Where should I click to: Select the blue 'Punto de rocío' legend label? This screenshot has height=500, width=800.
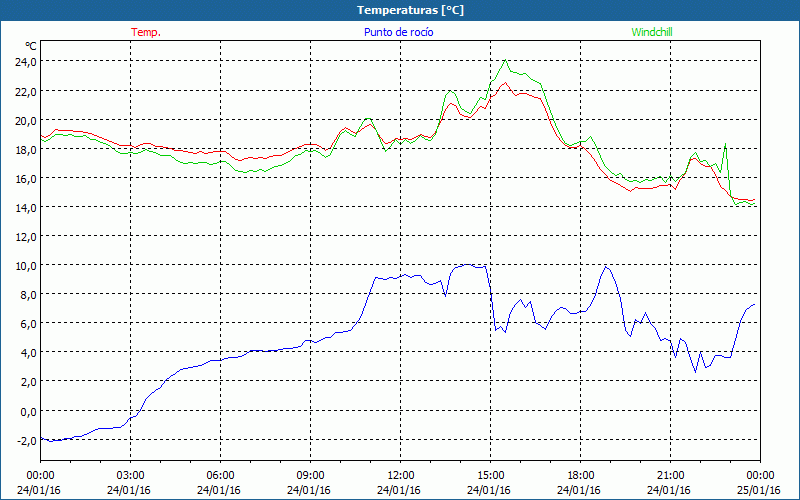(x=398, y=32)
